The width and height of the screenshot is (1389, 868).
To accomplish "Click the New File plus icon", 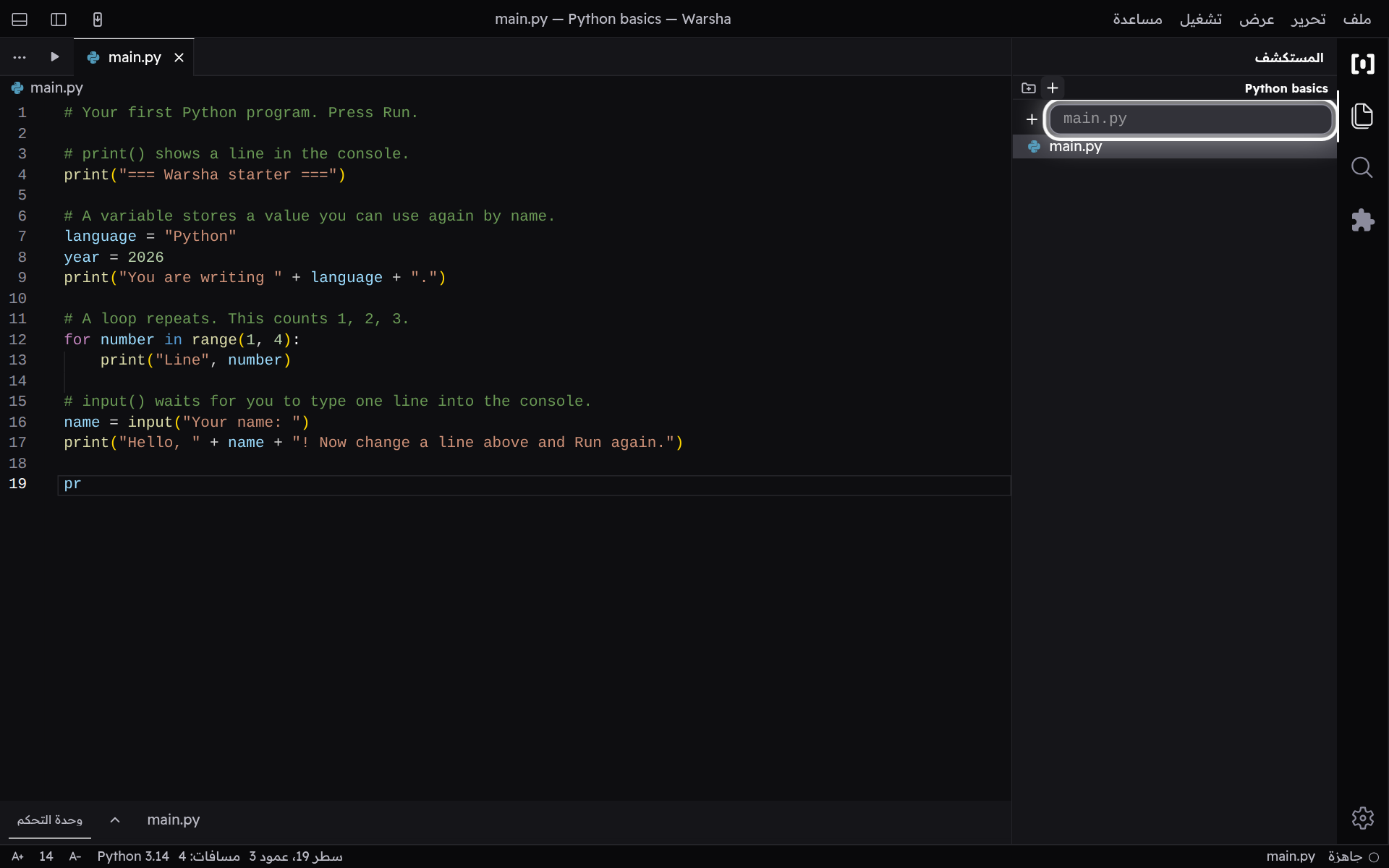I will pyautogui.click(x=1053, y=88).
